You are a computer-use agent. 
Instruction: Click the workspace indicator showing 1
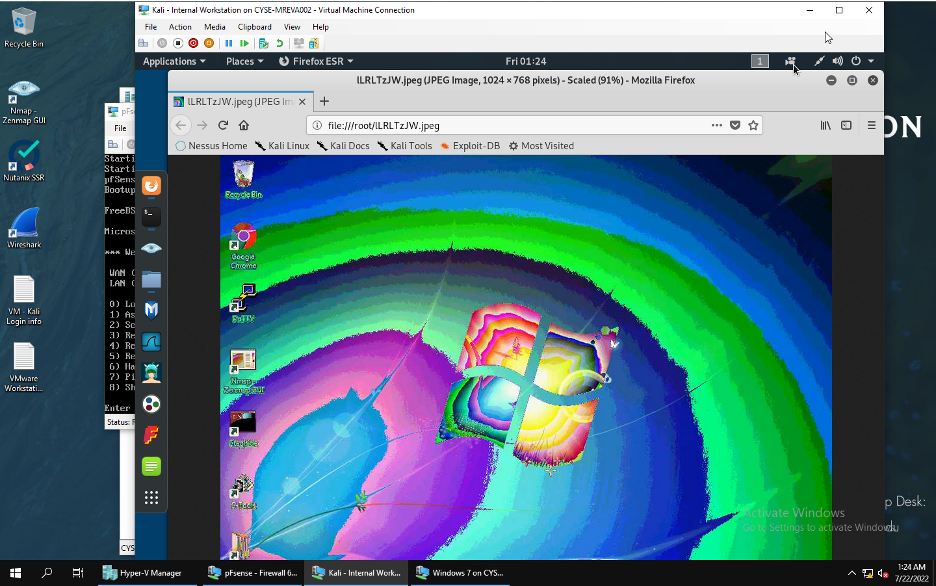[759, 61]
